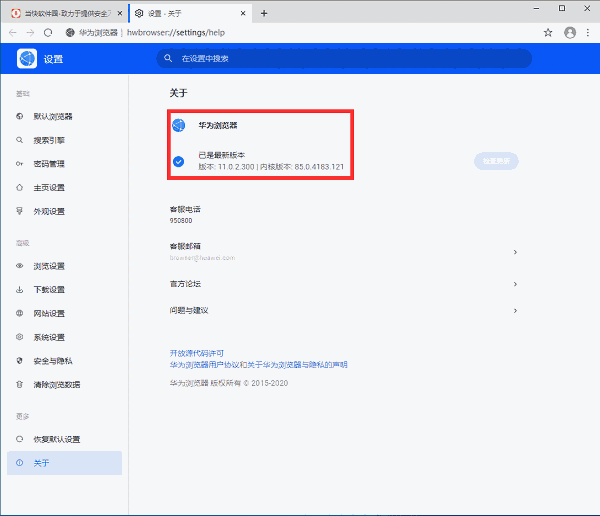Open the user profile avatar icon
This screenshot has height=516, width=600.
[x=570, y=33]
